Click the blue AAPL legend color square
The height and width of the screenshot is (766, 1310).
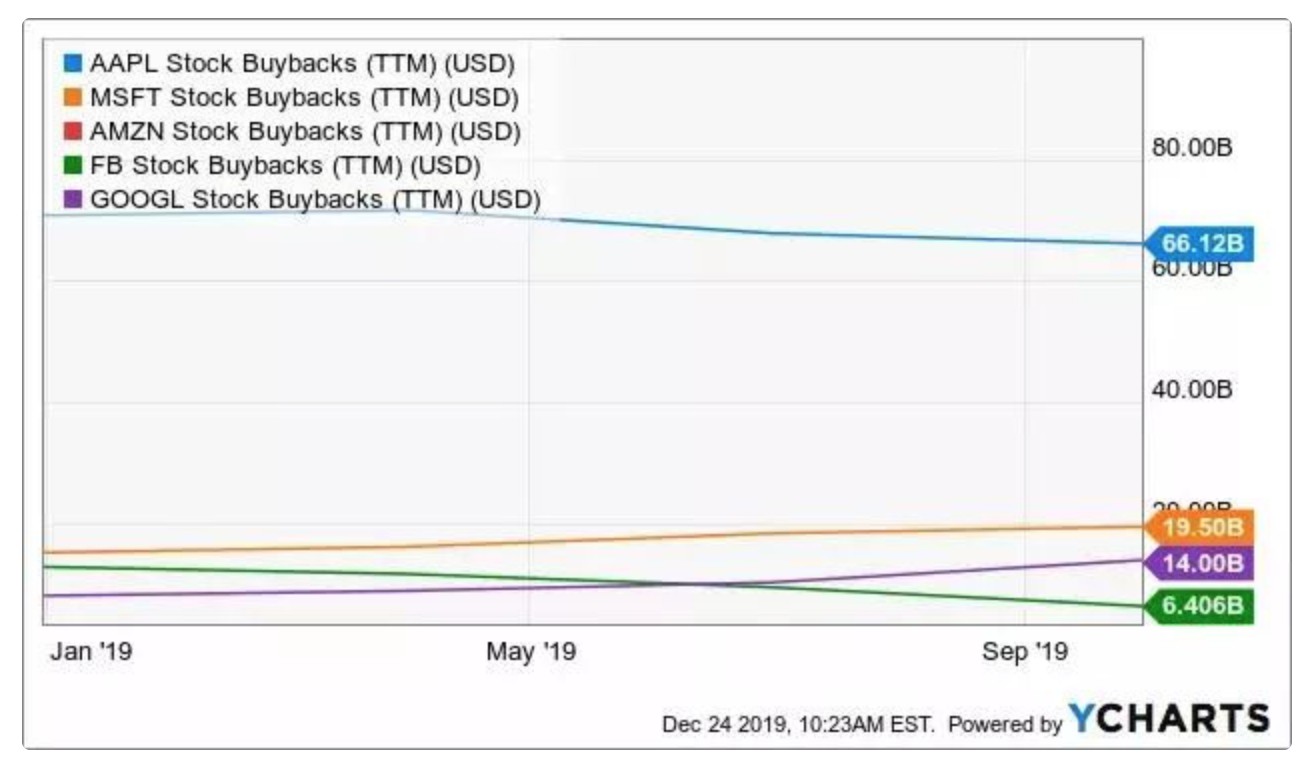click(72, 65)
